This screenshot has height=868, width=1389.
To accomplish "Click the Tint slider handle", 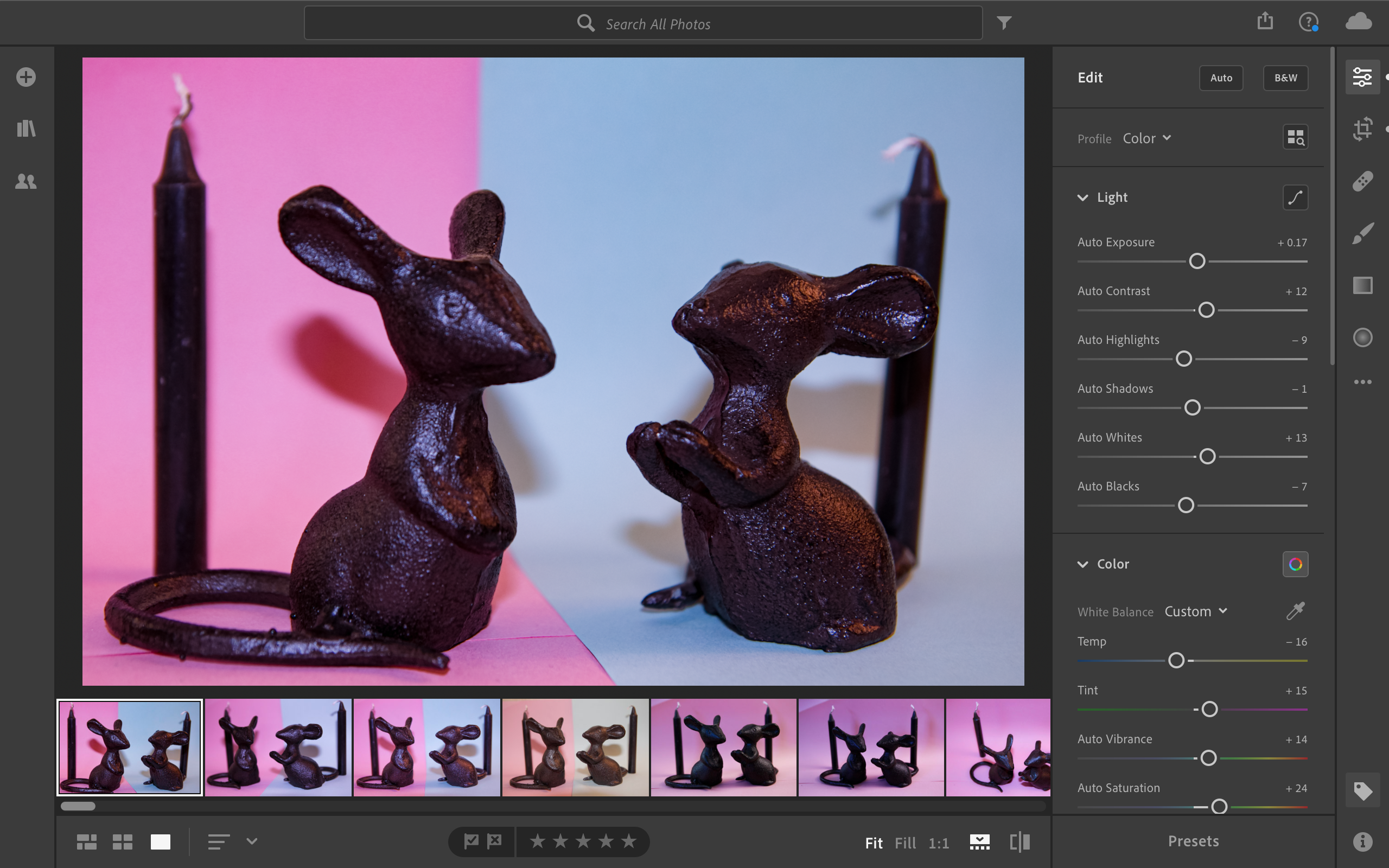I will (x=1209, y=709).
